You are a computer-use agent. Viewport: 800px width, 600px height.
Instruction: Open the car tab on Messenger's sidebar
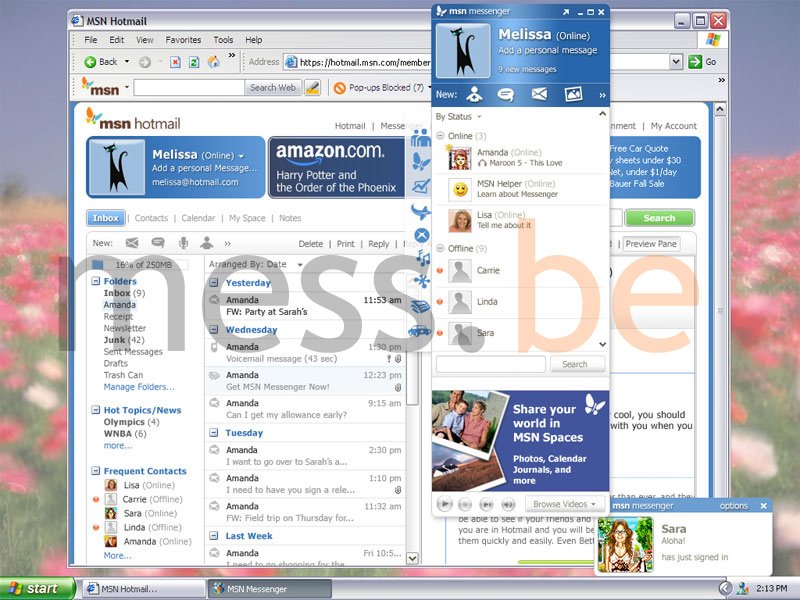pos(420,329)
